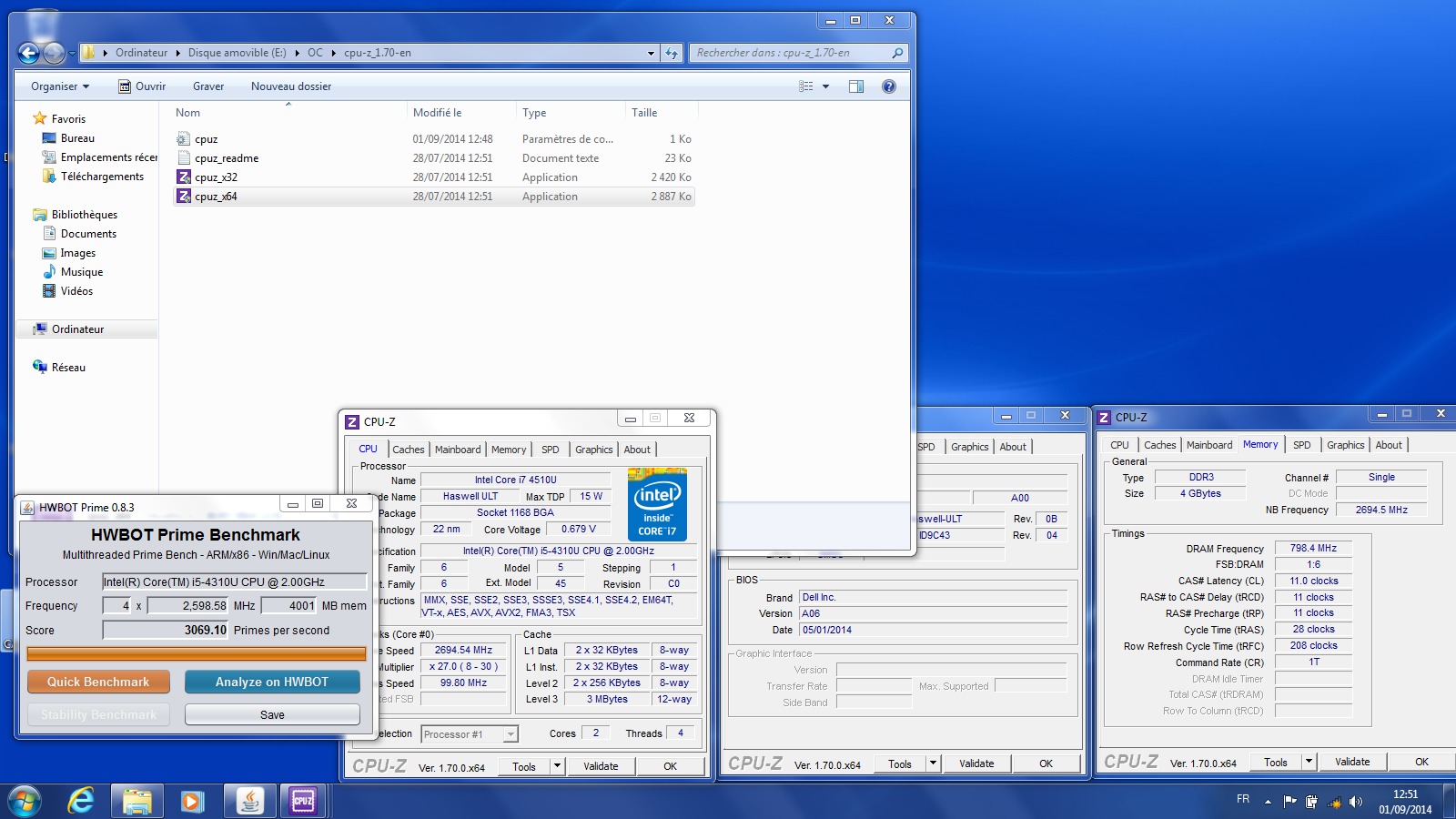The width and height of the screenshot is (1456, 819).
Task: Open Memory tab in front CPU-Z
Action: coord(509,450)
